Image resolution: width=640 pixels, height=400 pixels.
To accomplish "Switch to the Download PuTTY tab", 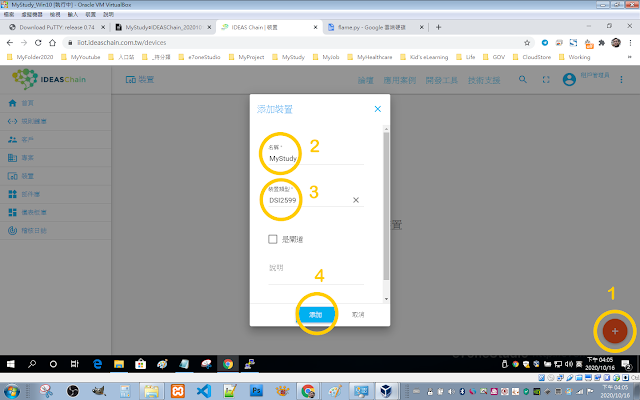I will [57, 27].
